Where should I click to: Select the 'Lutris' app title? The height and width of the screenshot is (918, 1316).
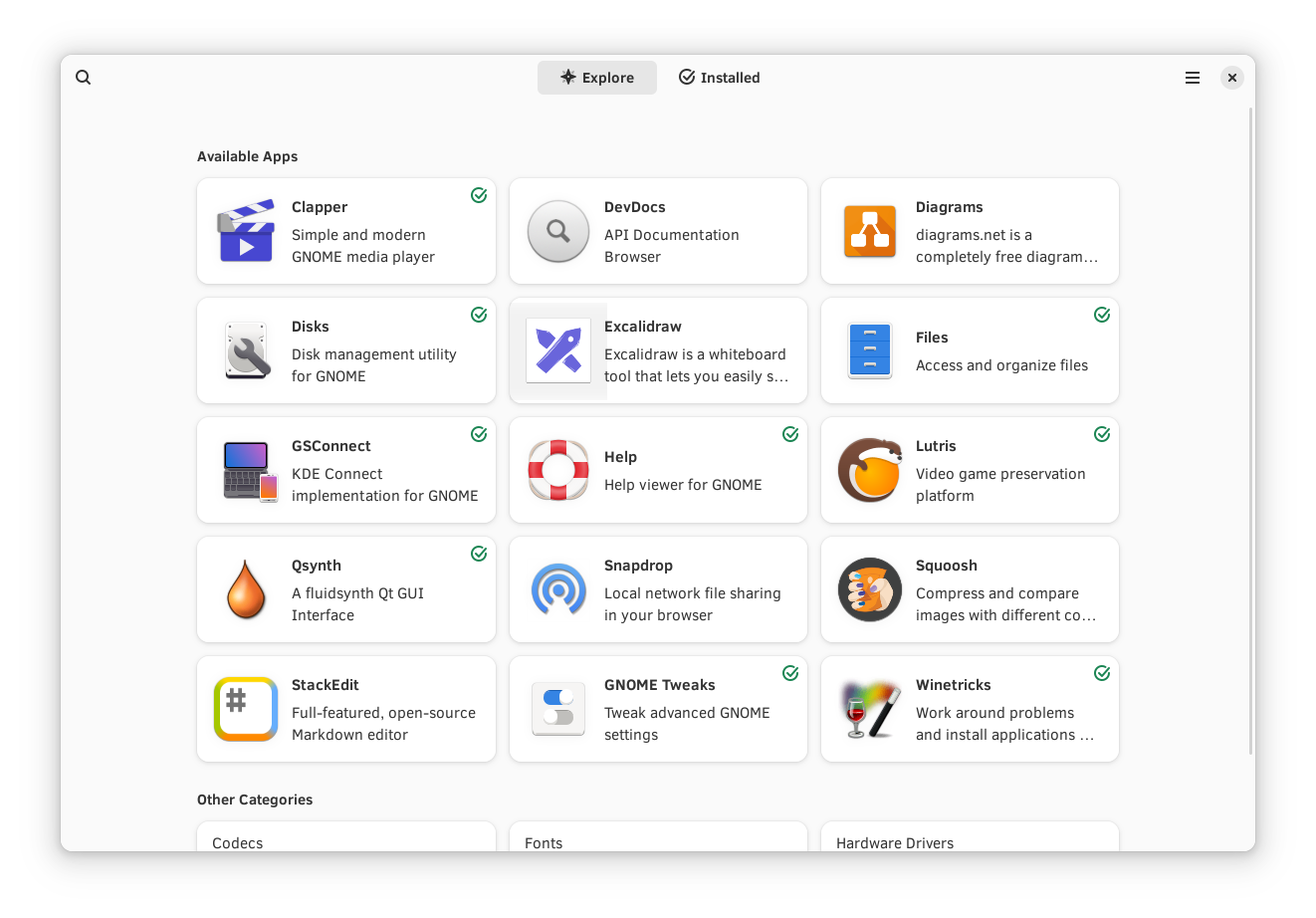[936, 446]
